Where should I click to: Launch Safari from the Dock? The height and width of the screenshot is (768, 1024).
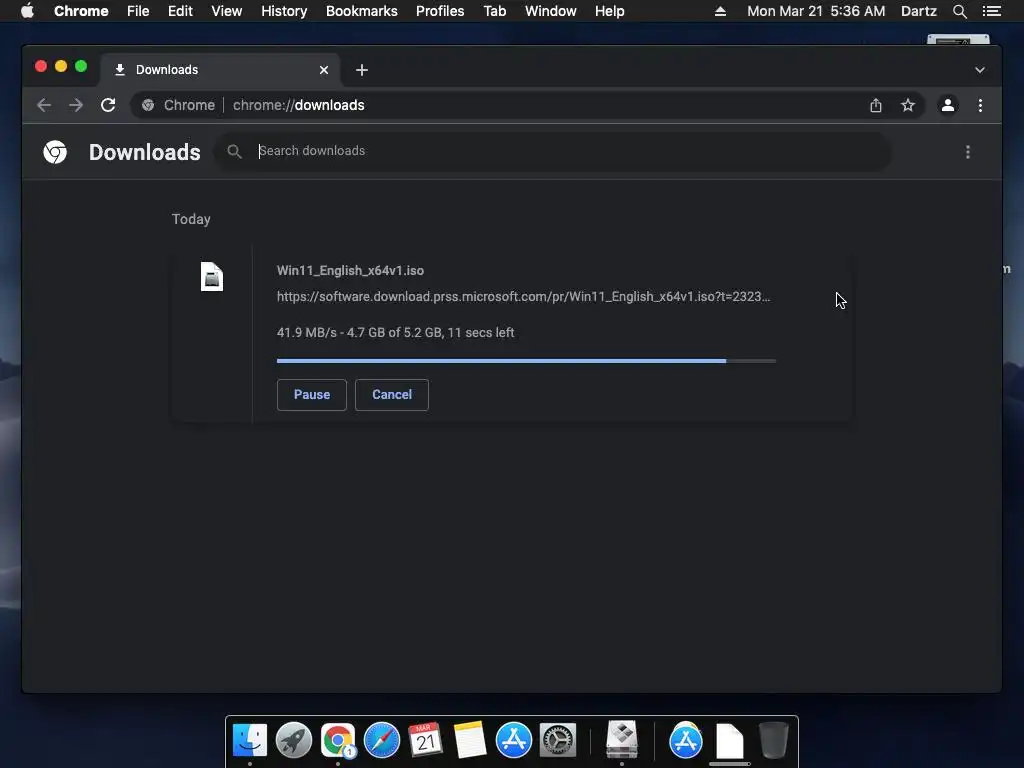[381, 741]
